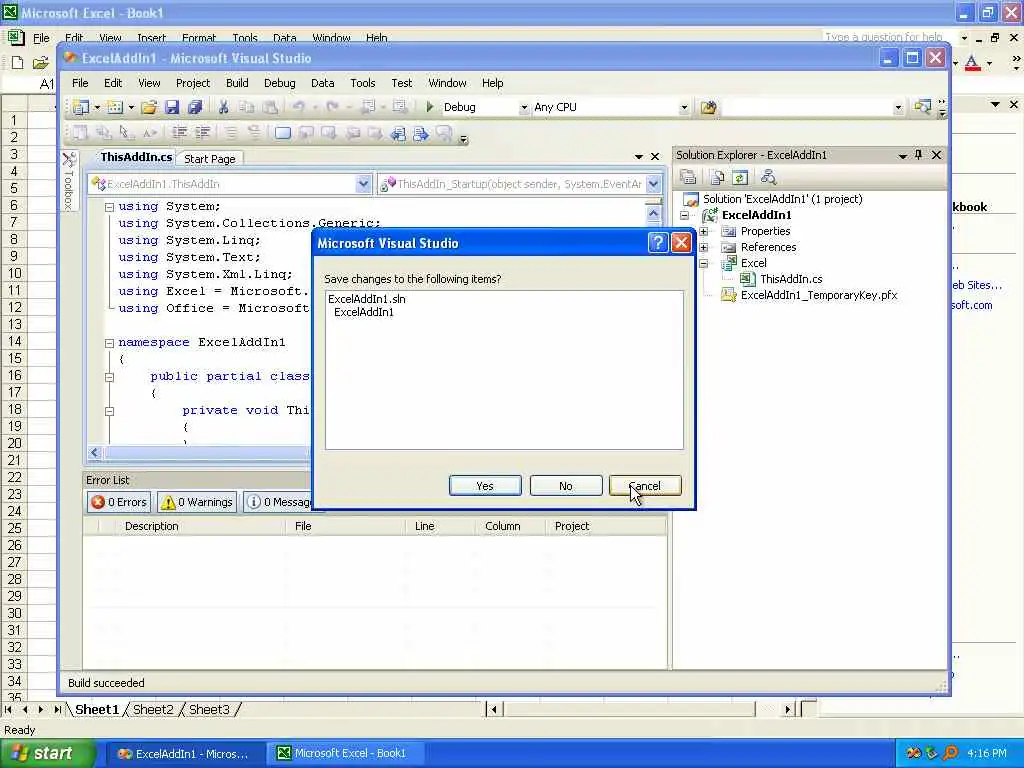Image resolution: width=1024 pixels, height=768 pixels.
Task: Click Add New Item toolbar icon
Action: (x=115, y=107)
